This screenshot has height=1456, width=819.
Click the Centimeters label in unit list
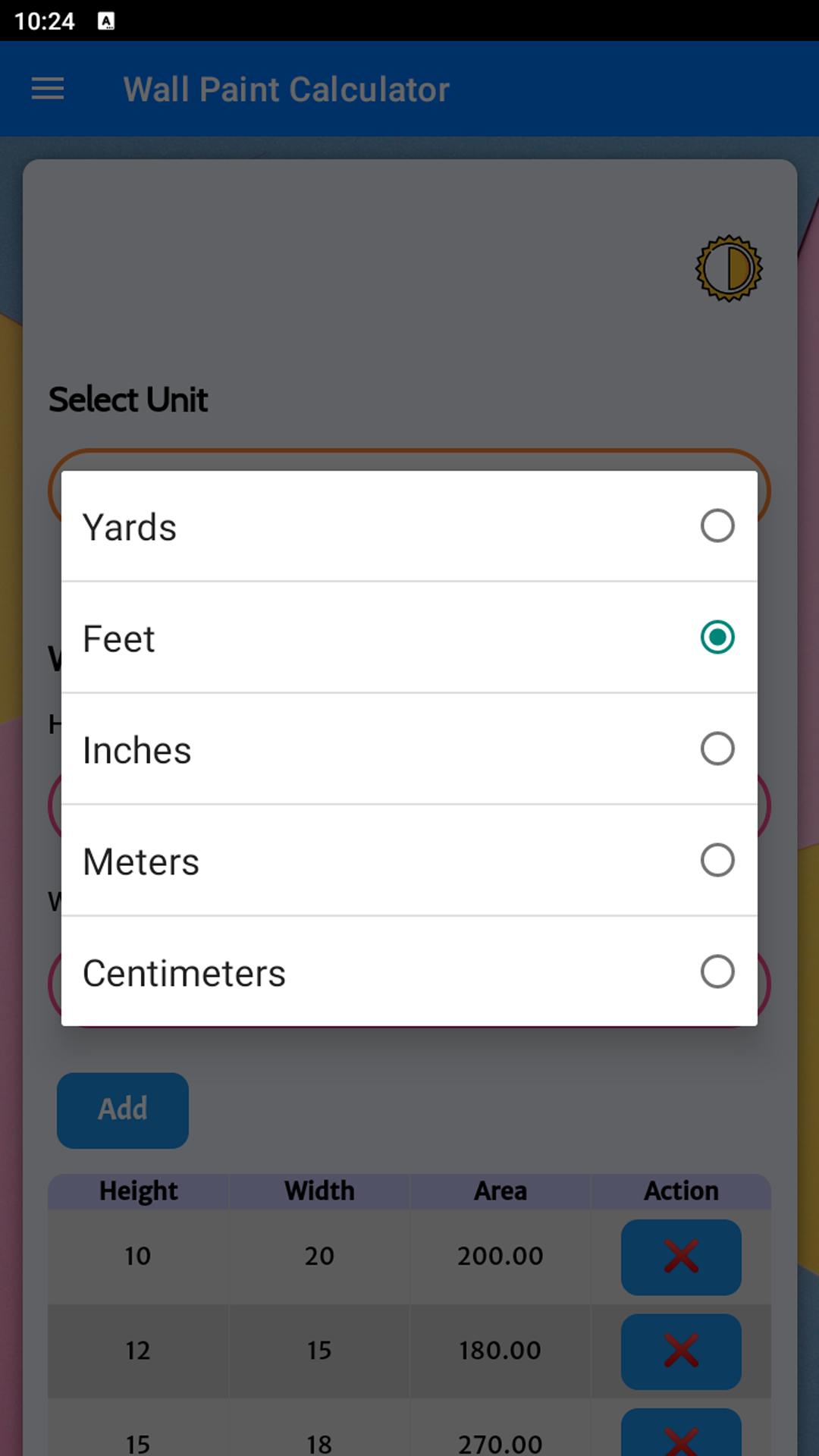coord(184,973)
